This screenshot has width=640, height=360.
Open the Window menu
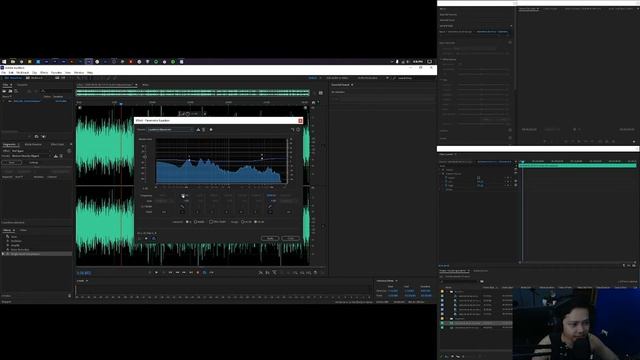[79, 72]
